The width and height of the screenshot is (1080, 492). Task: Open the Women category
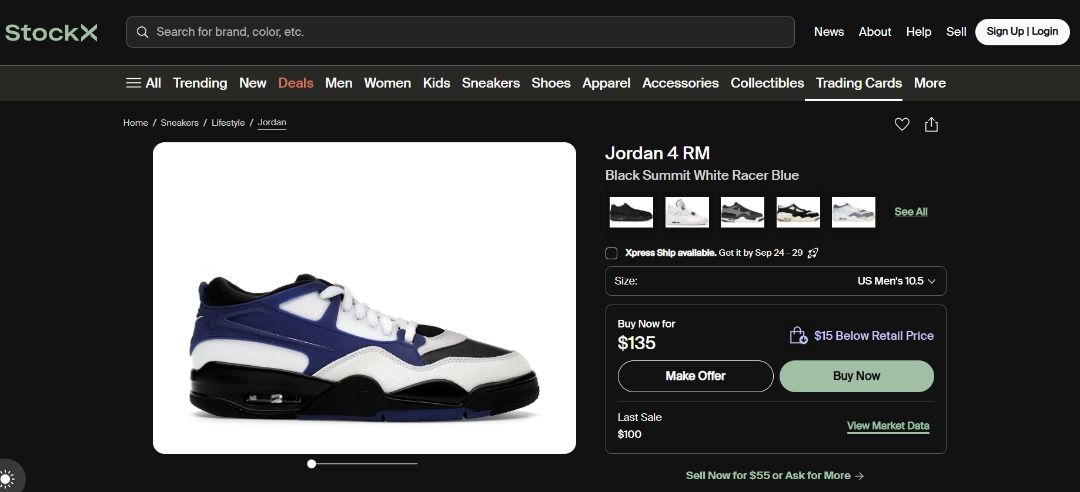tap(387, 83)
